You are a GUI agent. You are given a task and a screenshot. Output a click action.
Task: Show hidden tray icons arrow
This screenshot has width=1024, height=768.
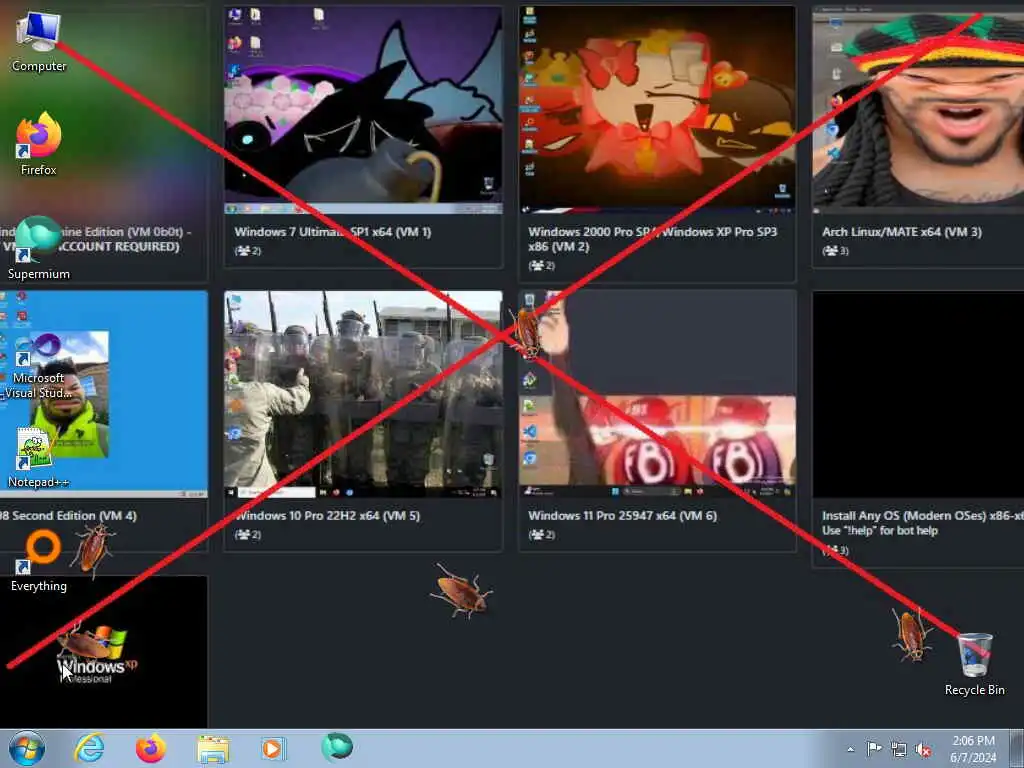[x=850, y=749]
